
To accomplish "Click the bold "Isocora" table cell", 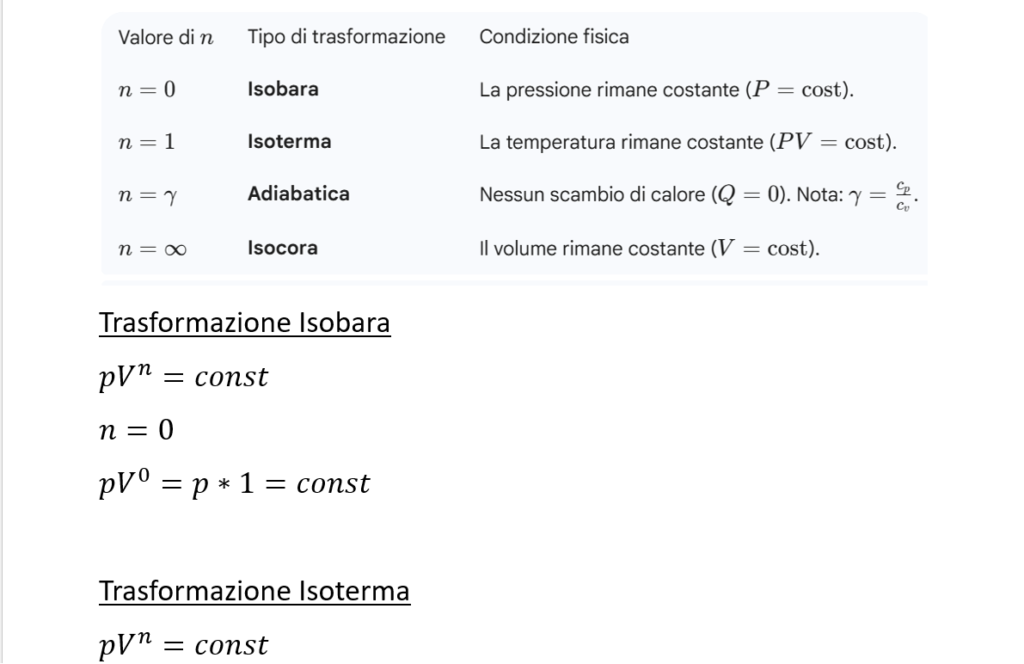I will click(x=282, y=248).
